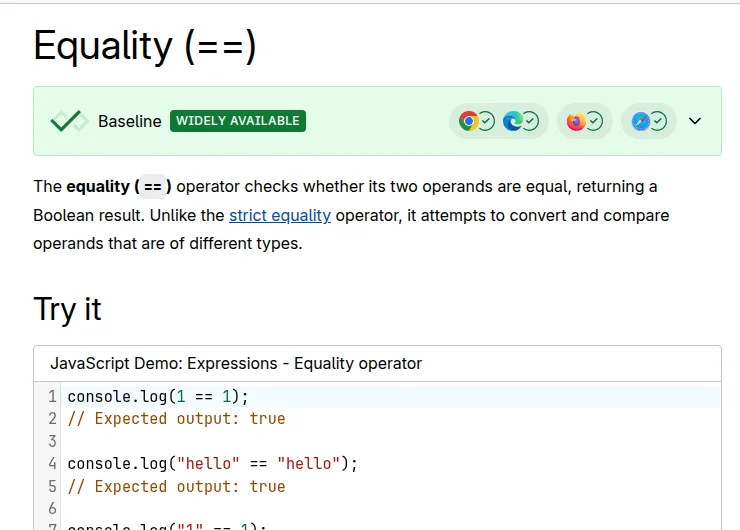Click the Equality (==) page heading
The width and height of the screenshot is (740, 530).
click(145, 46)
